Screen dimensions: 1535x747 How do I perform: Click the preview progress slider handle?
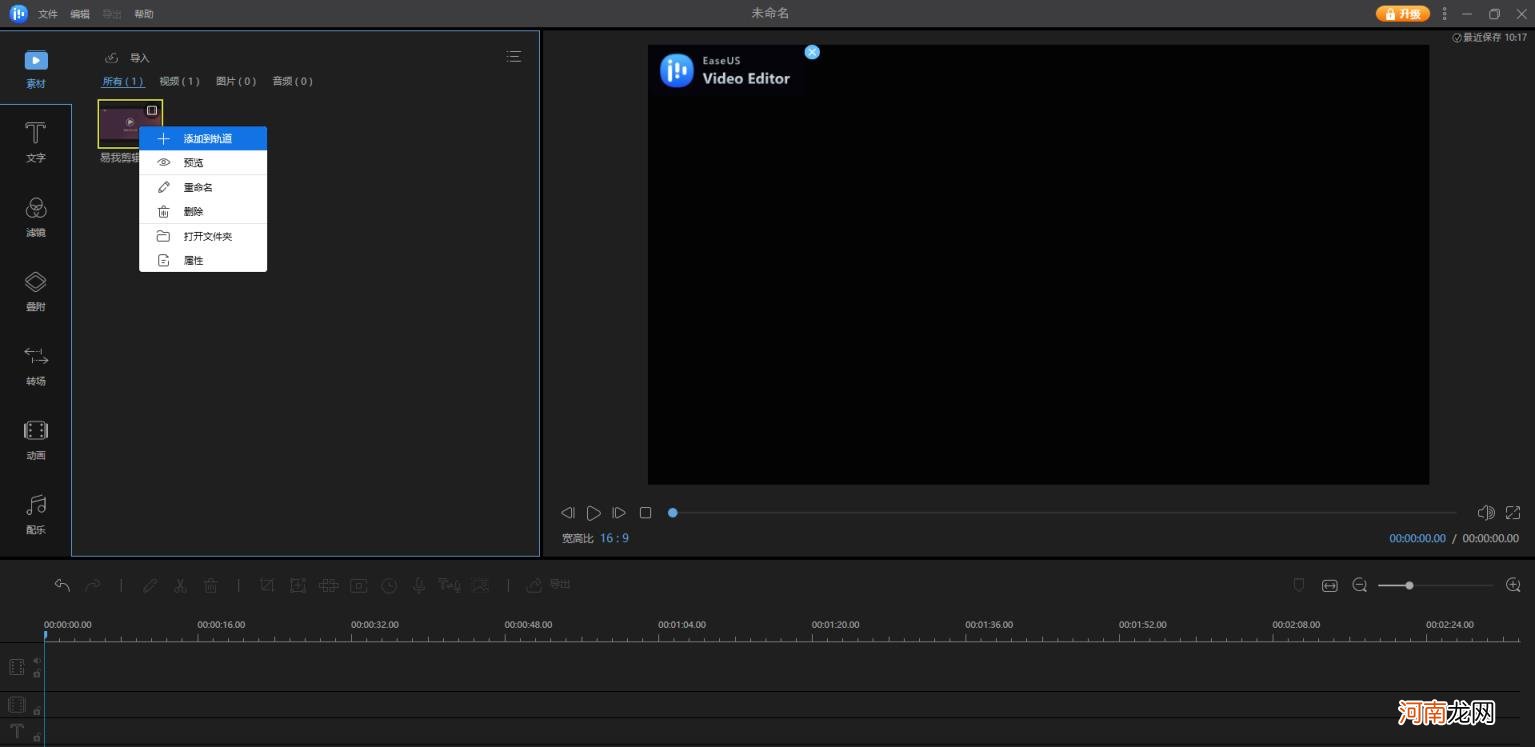coord(673,513)
